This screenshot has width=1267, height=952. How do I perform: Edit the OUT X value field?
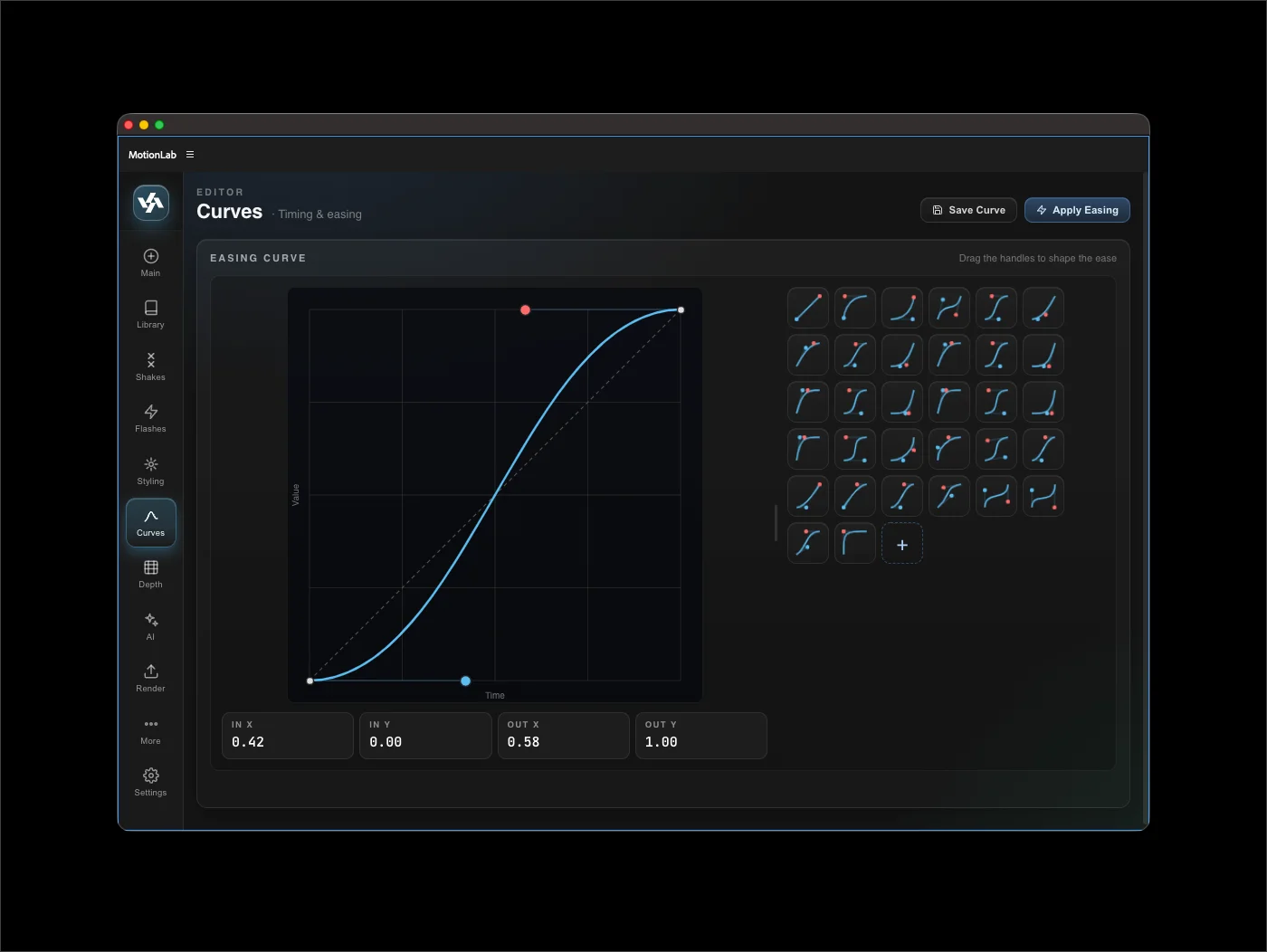pos(564,736)
